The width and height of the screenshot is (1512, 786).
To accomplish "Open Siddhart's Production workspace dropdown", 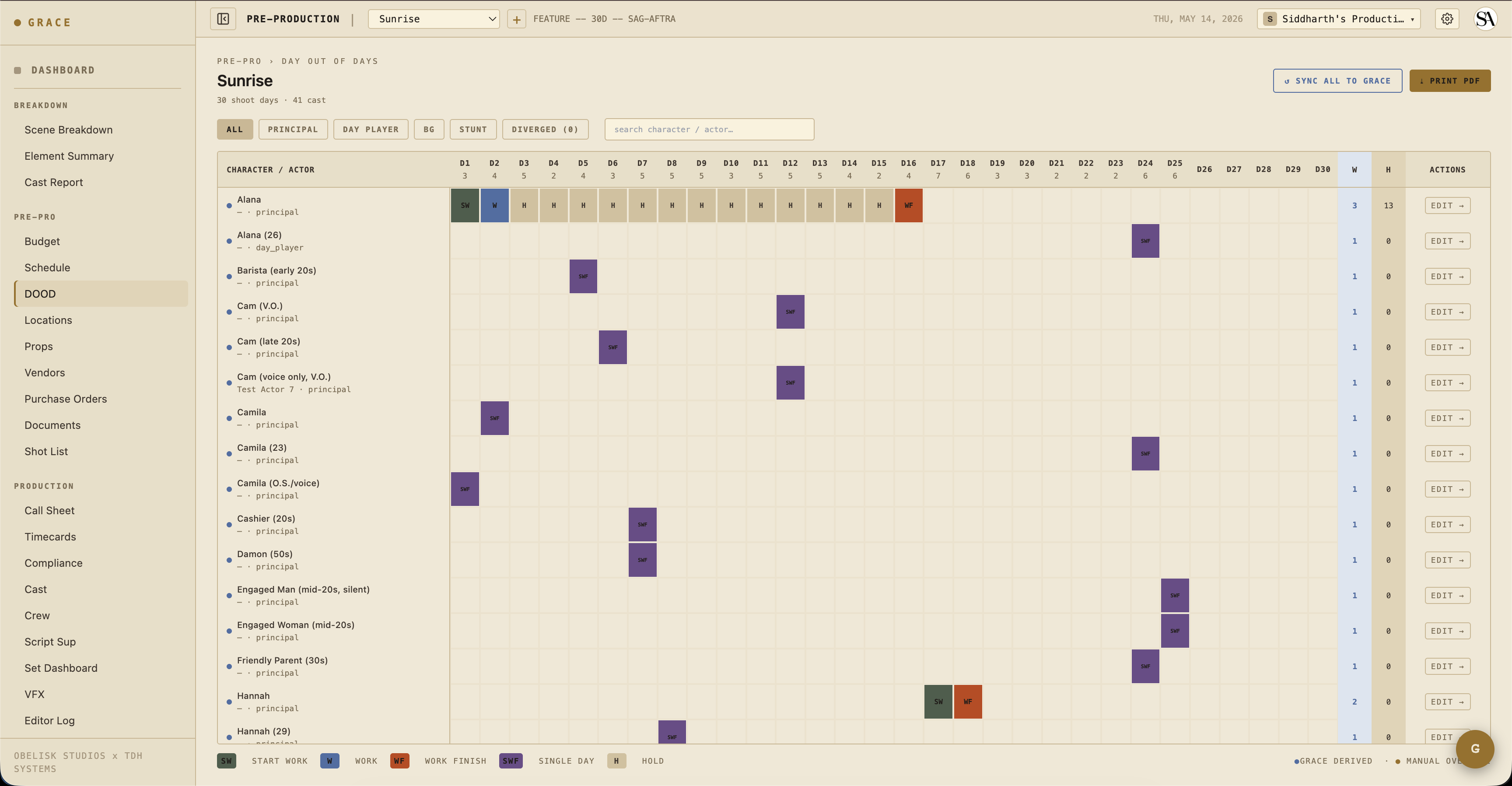I will 1338,19.
